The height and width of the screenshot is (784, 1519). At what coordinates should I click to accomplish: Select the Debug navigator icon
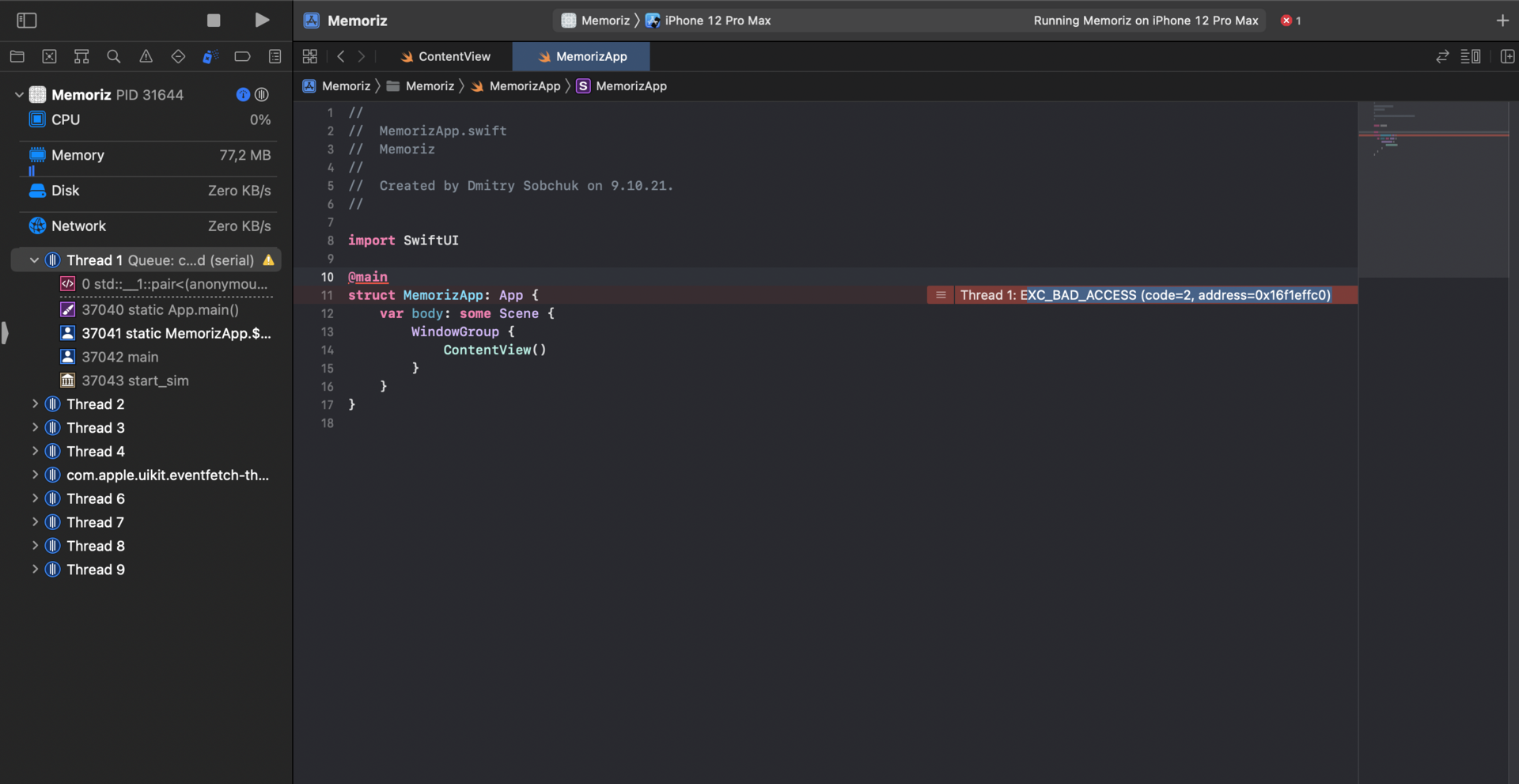click(210, 56)
